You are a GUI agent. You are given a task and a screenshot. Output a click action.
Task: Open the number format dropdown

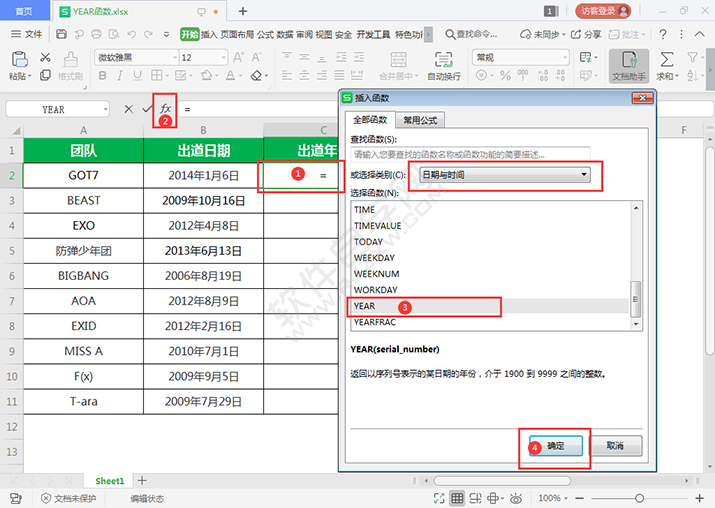[565, 57]
